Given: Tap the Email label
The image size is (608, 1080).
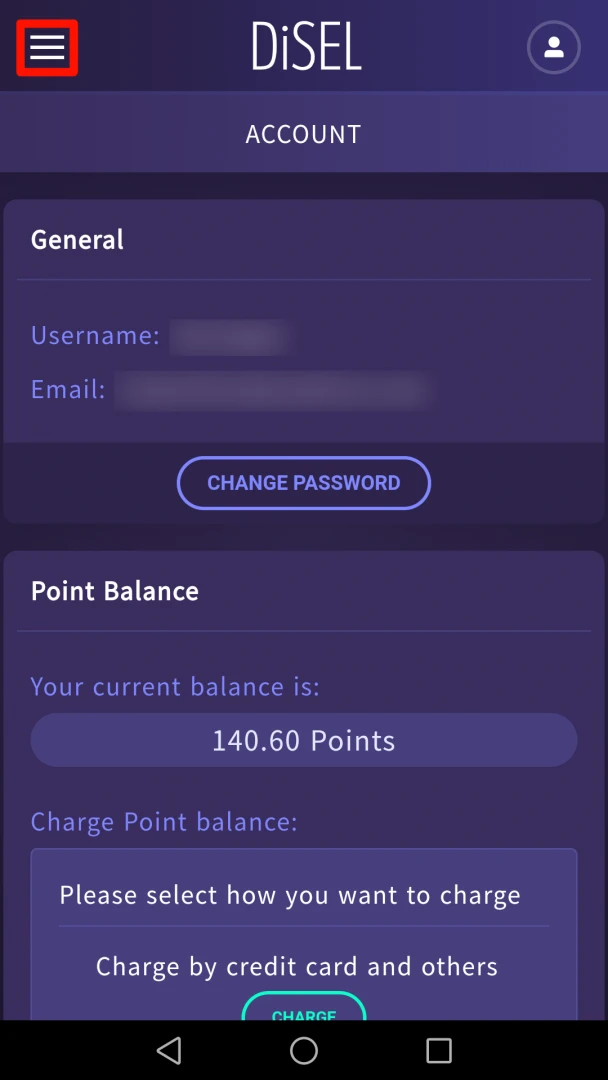Looking at the screenshot, I should coord(68,390).
